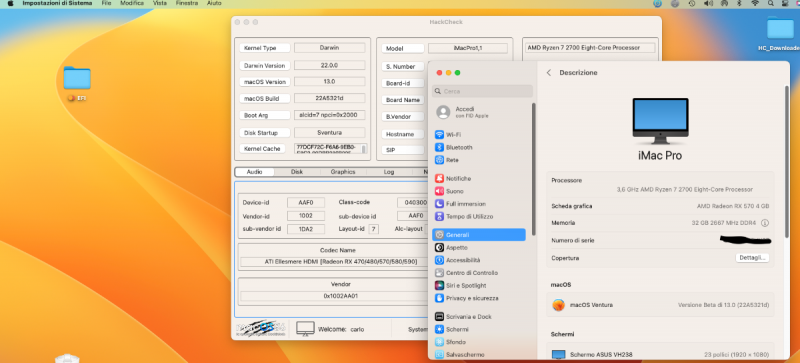Open the Aiuto menu
This screenshot has width=800, height=363.
pyautogui.click(x=214, y=3)
